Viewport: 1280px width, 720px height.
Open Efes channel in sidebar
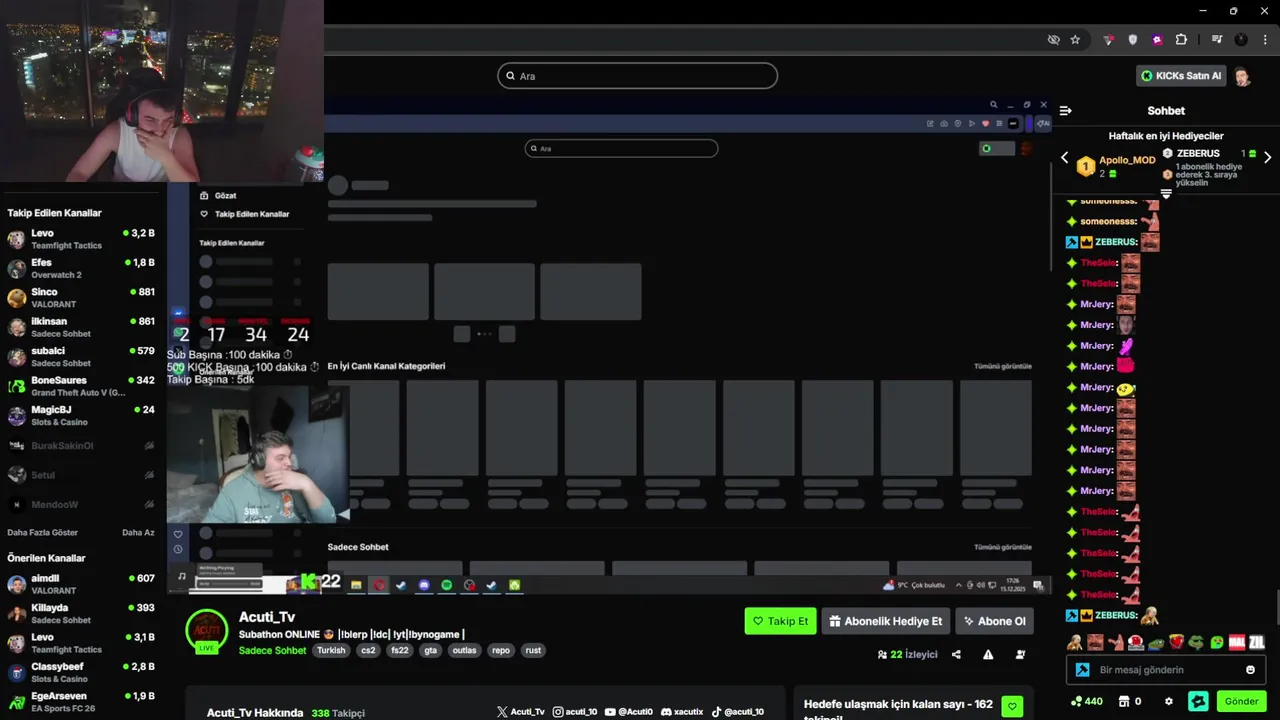point(81,269)
